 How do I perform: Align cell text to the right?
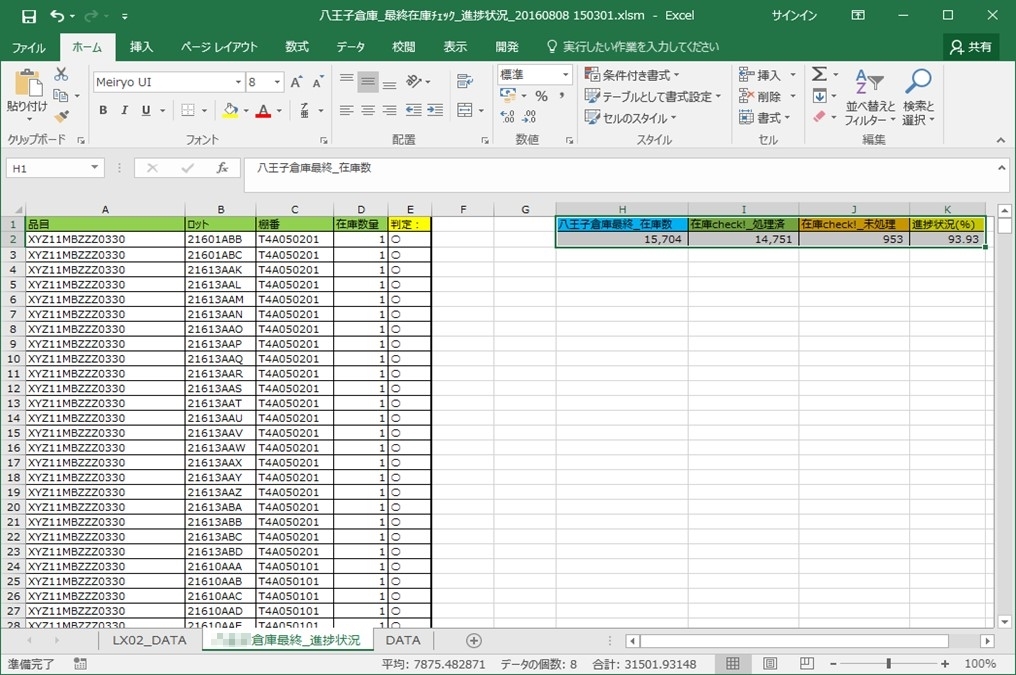tap(389, 110)
